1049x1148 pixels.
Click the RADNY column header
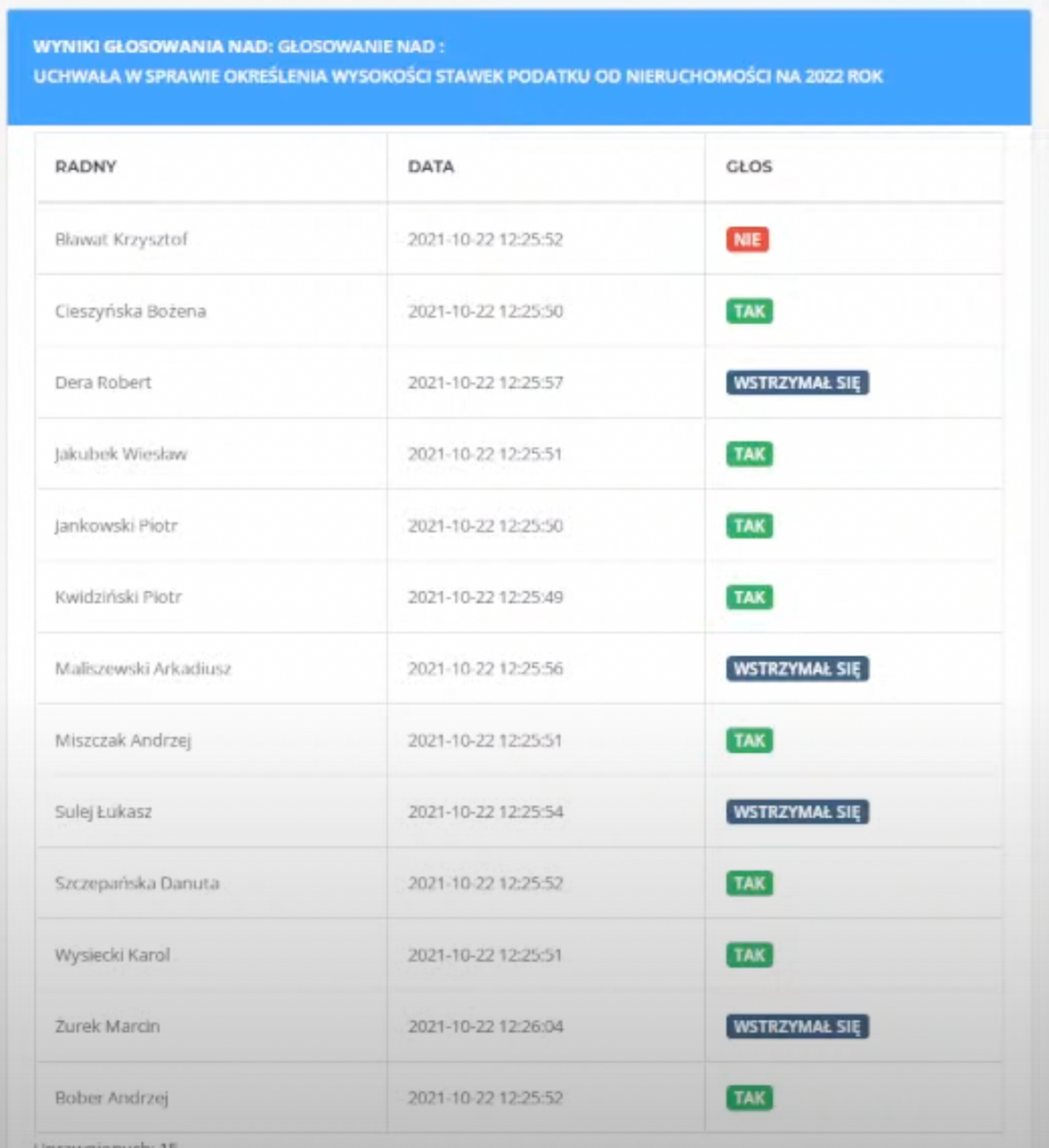click(x=86, y=167)
